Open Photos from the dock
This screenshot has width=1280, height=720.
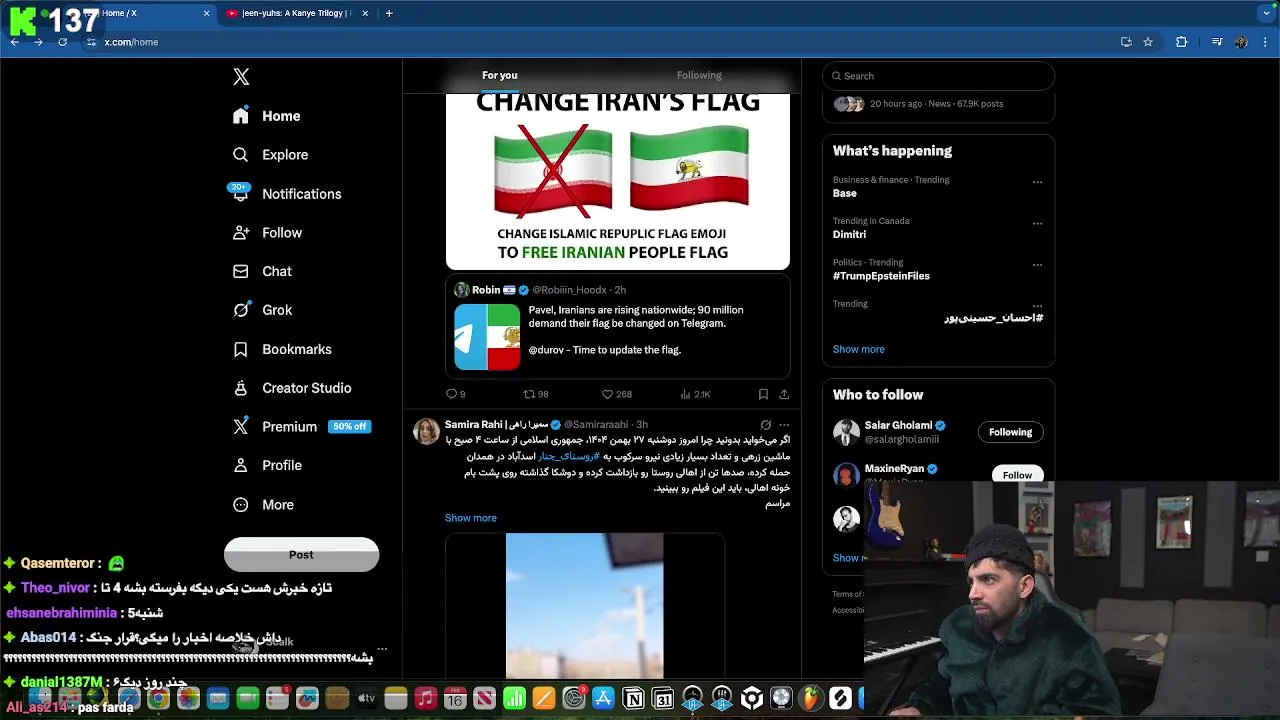pyautogui.click(x=188, y=698)
